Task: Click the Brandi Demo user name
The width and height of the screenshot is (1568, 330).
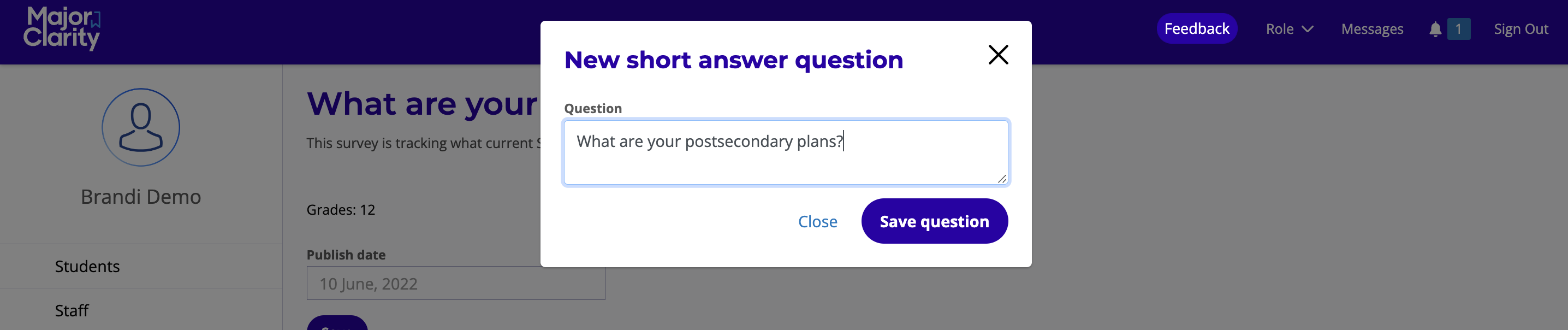Action: tap(141, 197)
